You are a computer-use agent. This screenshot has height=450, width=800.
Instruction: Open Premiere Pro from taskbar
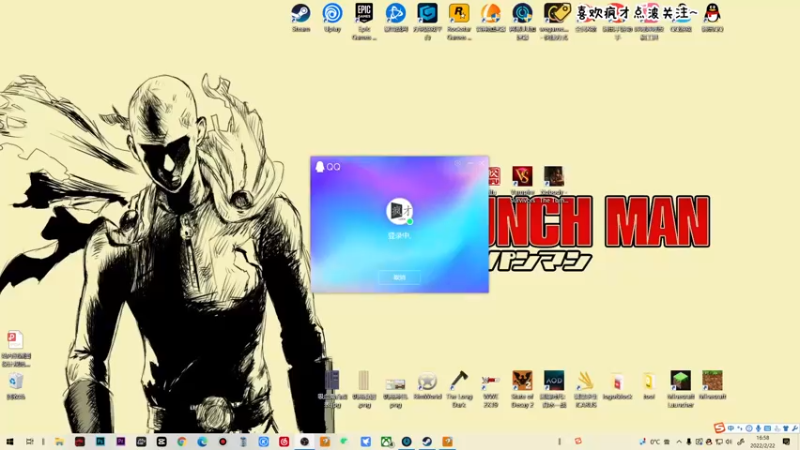120,442
